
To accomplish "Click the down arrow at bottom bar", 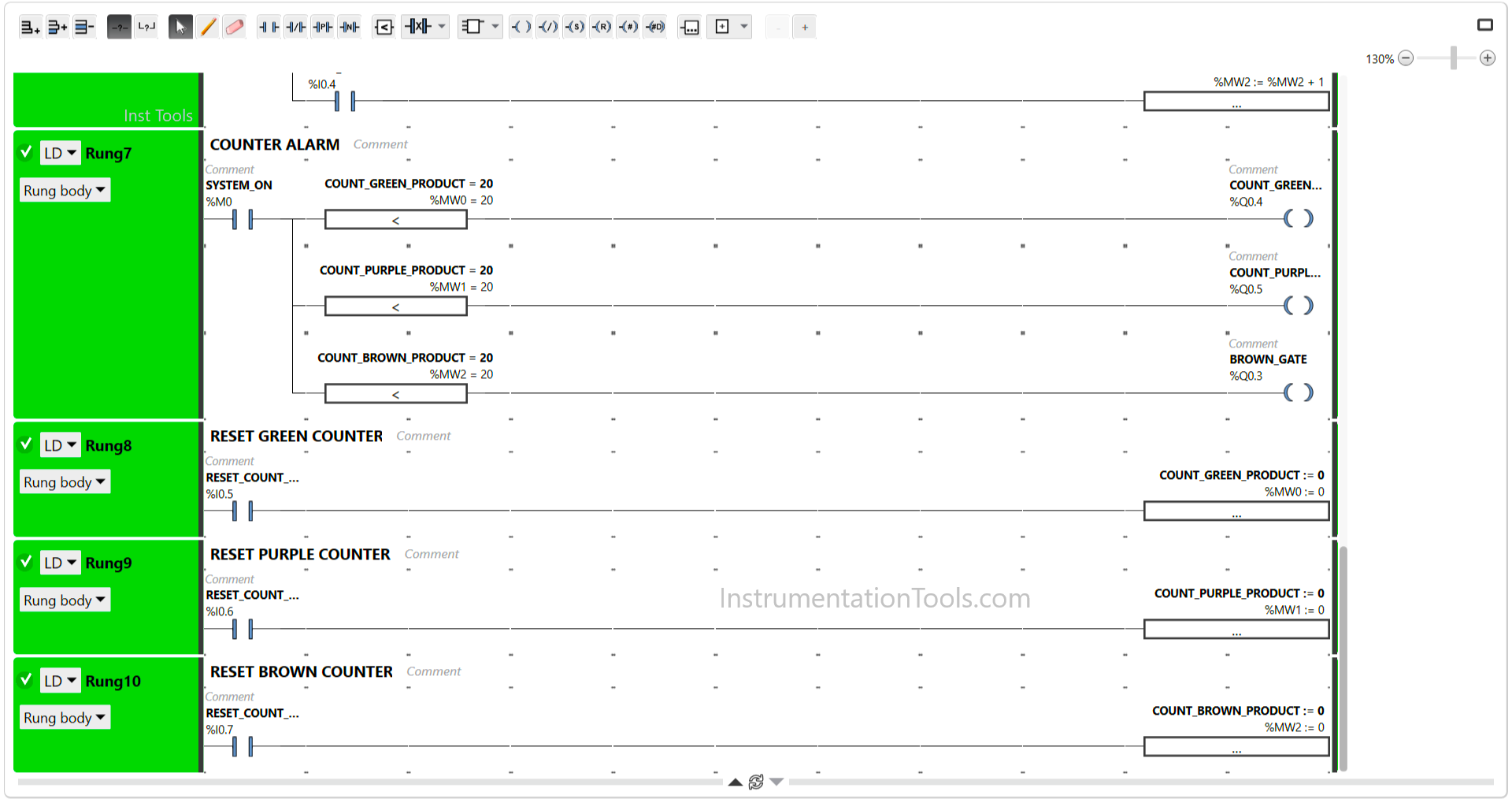I will pyautogui.click(x=776, y=782).
